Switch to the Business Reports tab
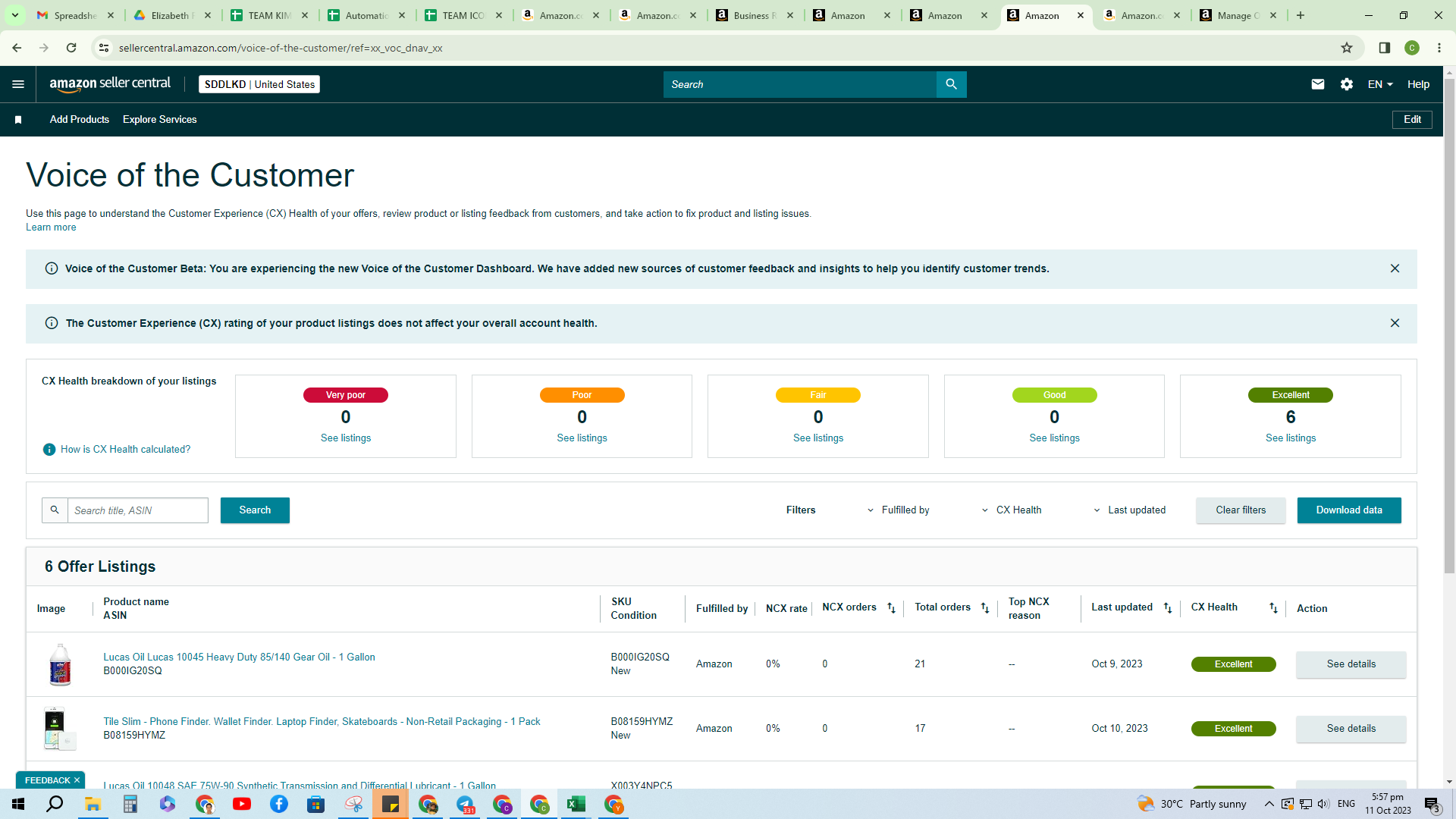The height and width of the screenshot is (819, 1456). click(x=755, y=15)
